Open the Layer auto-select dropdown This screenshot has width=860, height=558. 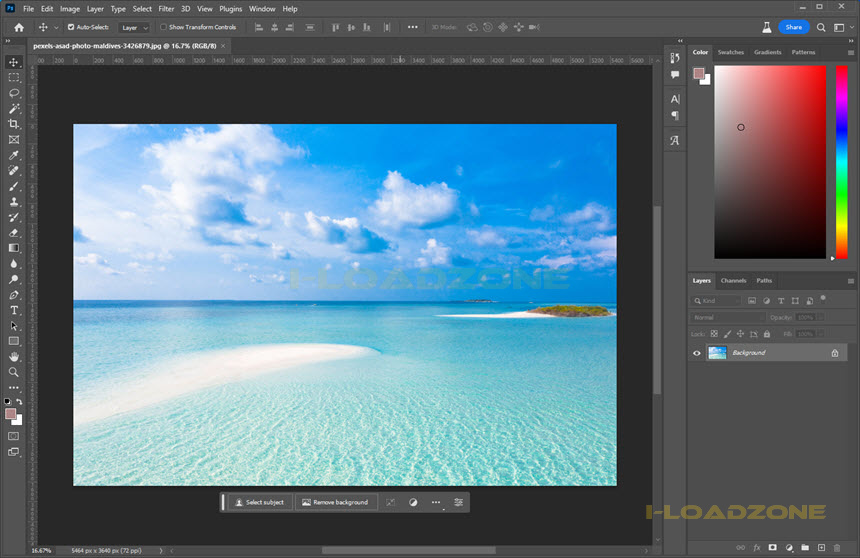(134, 27)
